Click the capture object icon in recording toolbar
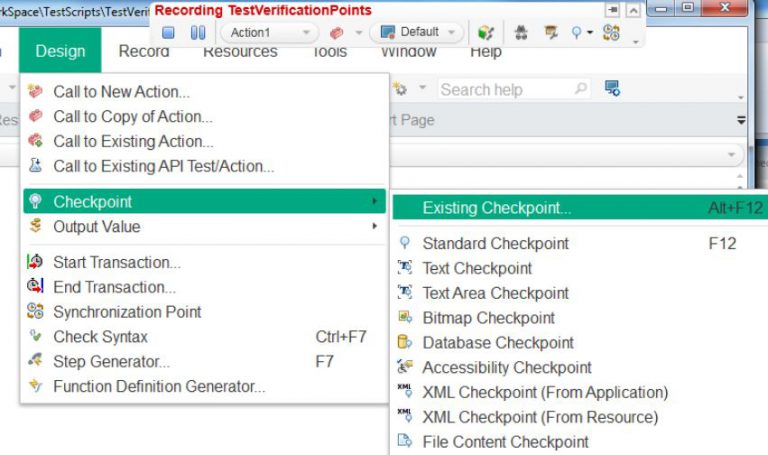Screen dimensions: 768x455 (486, 33)
